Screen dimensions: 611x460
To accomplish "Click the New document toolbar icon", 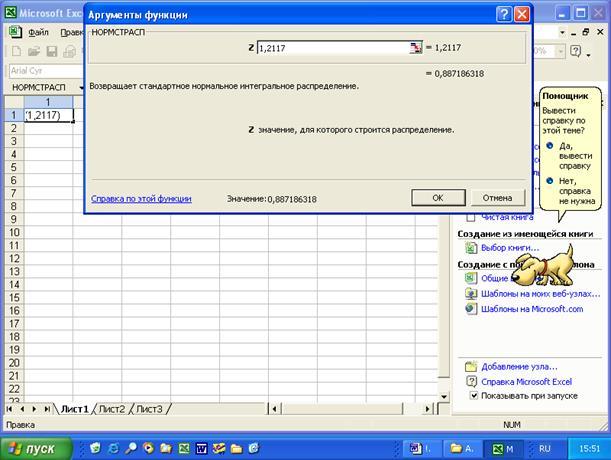I will [14, 51].
